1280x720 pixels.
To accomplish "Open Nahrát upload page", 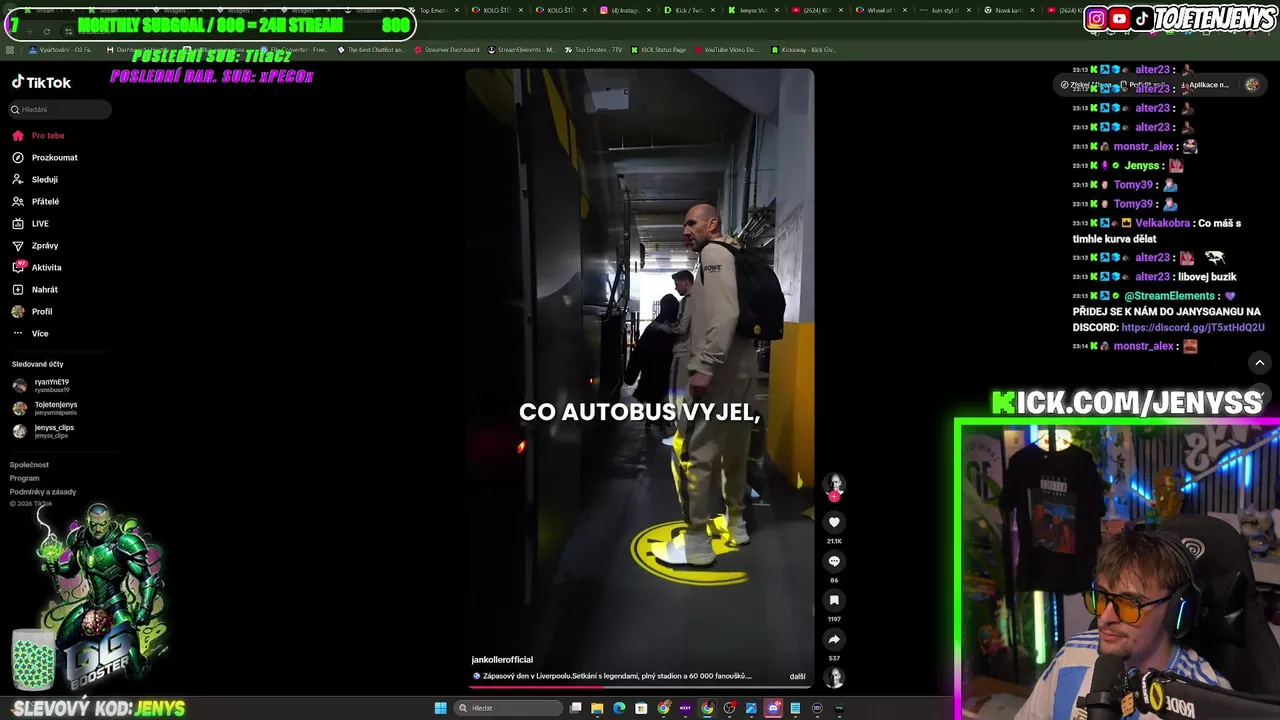I will pyautogui.click(x=44, y=290).
